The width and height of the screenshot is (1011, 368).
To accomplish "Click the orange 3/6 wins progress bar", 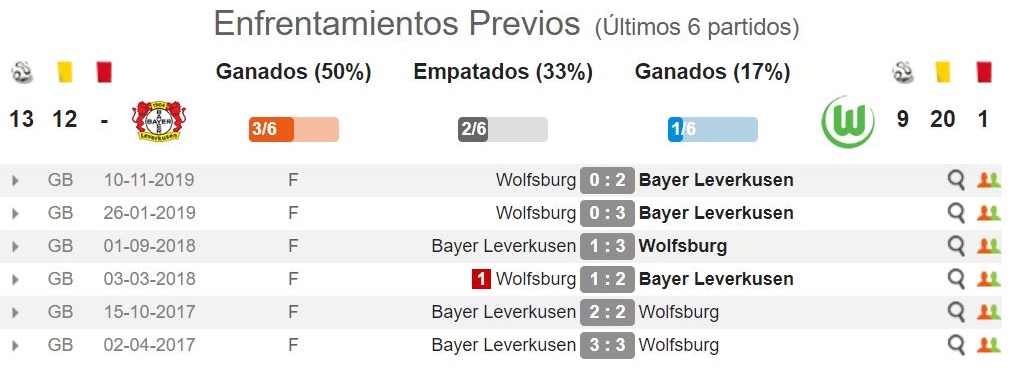I will pyautogui.click(x=293, y=130).
